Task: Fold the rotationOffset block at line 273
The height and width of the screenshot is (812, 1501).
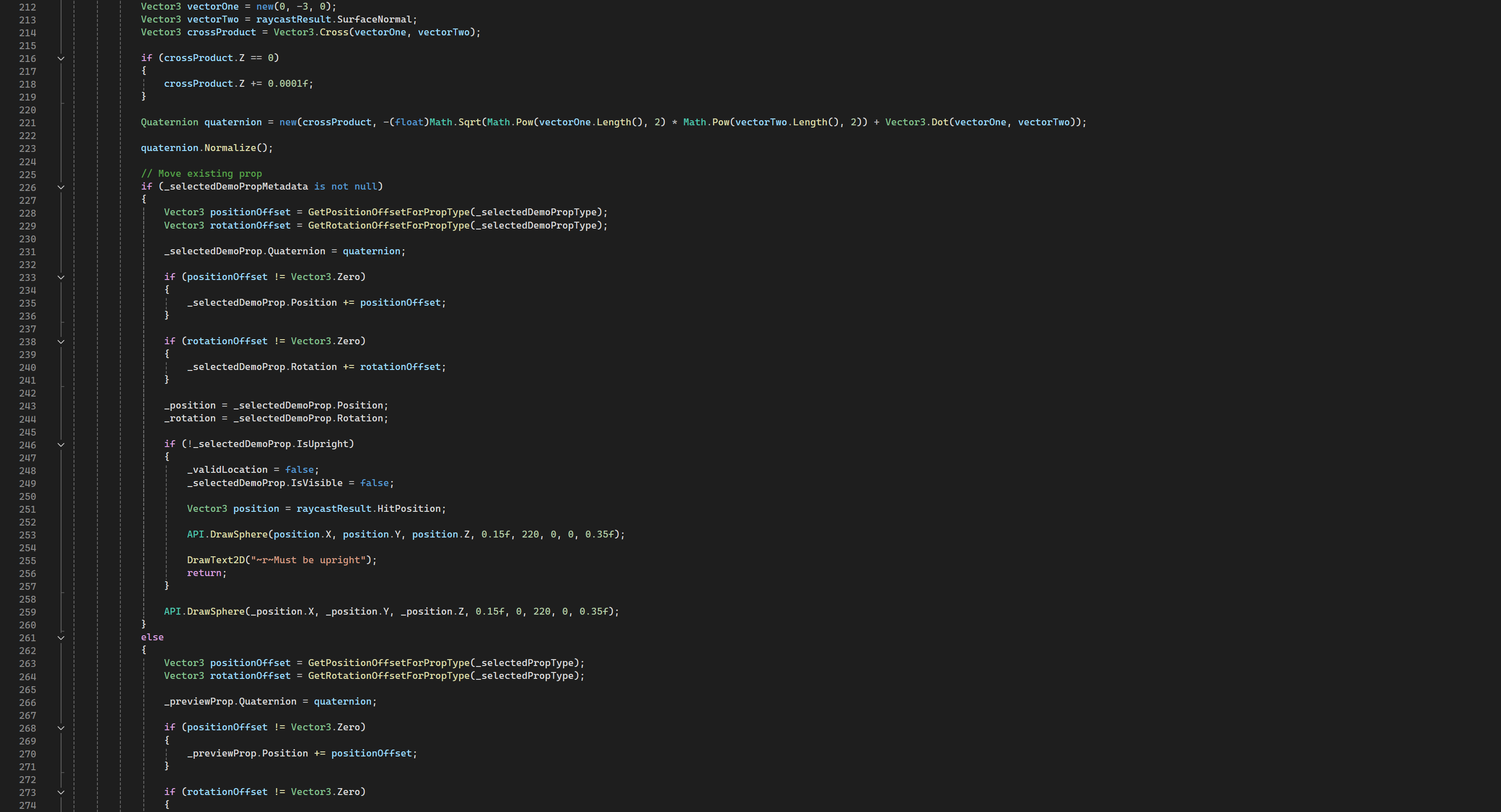Action: point(61,792)
